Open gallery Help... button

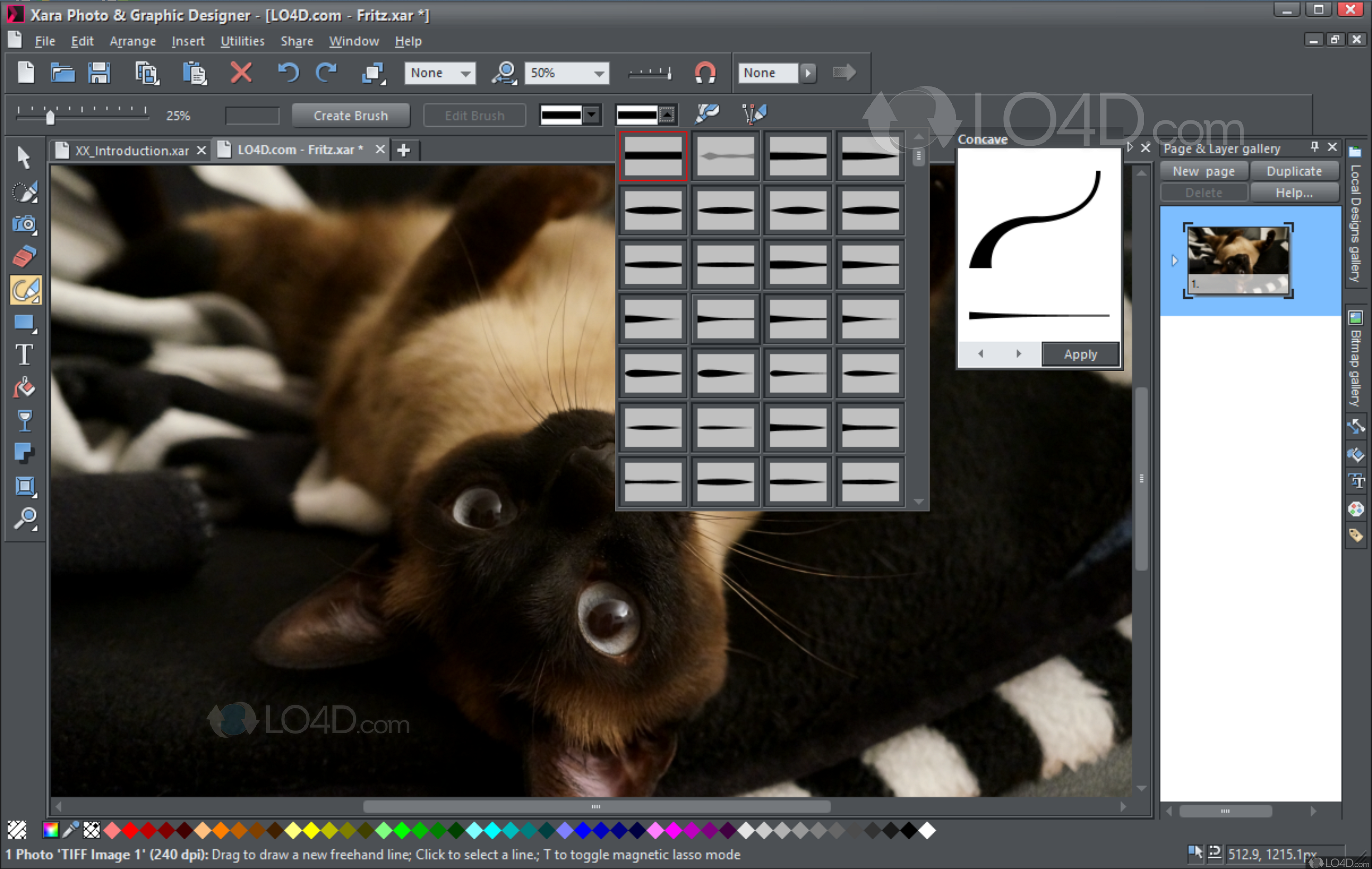[1294, 192]
